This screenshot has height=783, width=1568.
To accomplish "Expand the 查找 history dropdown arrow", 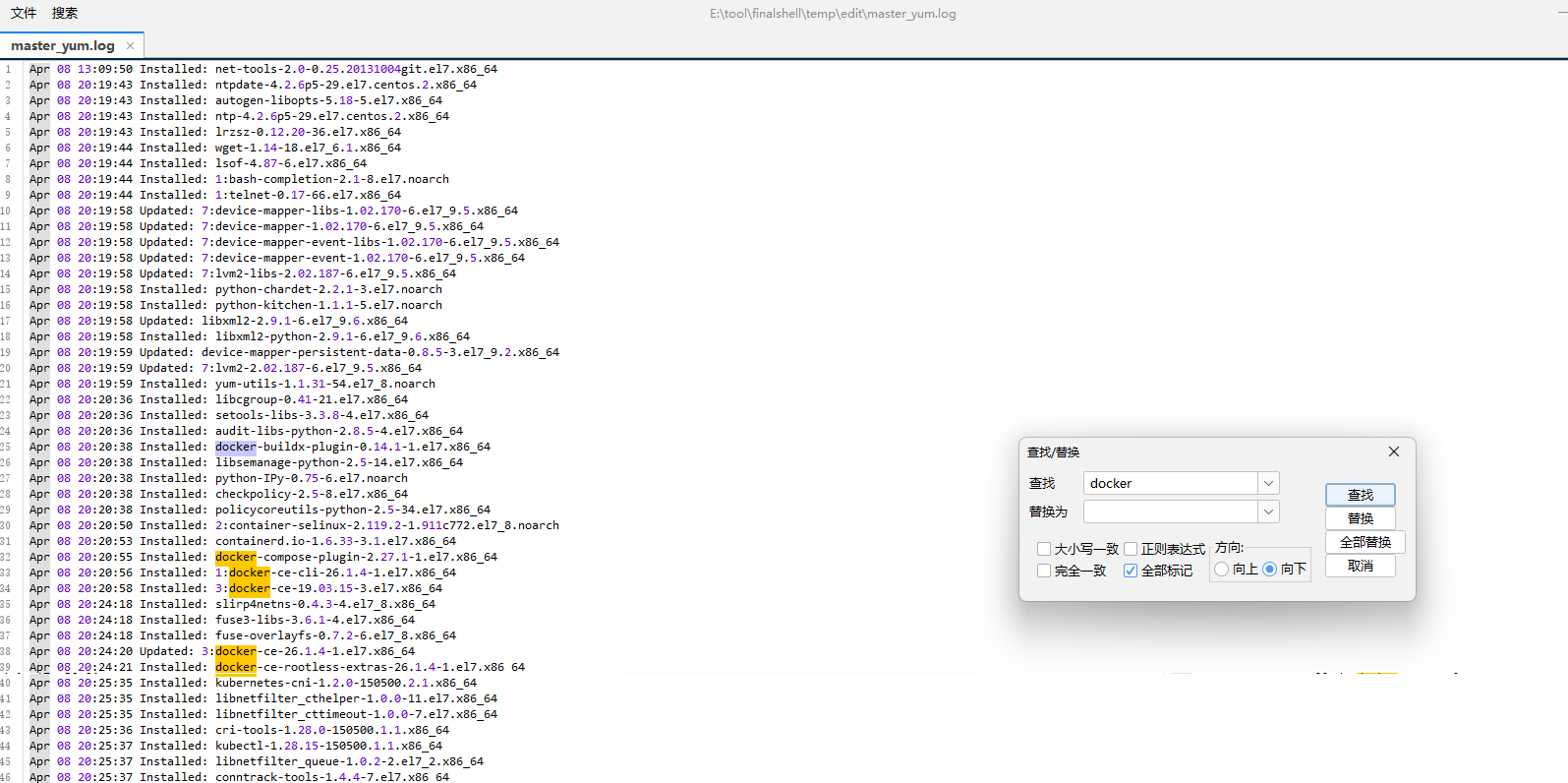I will tap(1268, 483).
